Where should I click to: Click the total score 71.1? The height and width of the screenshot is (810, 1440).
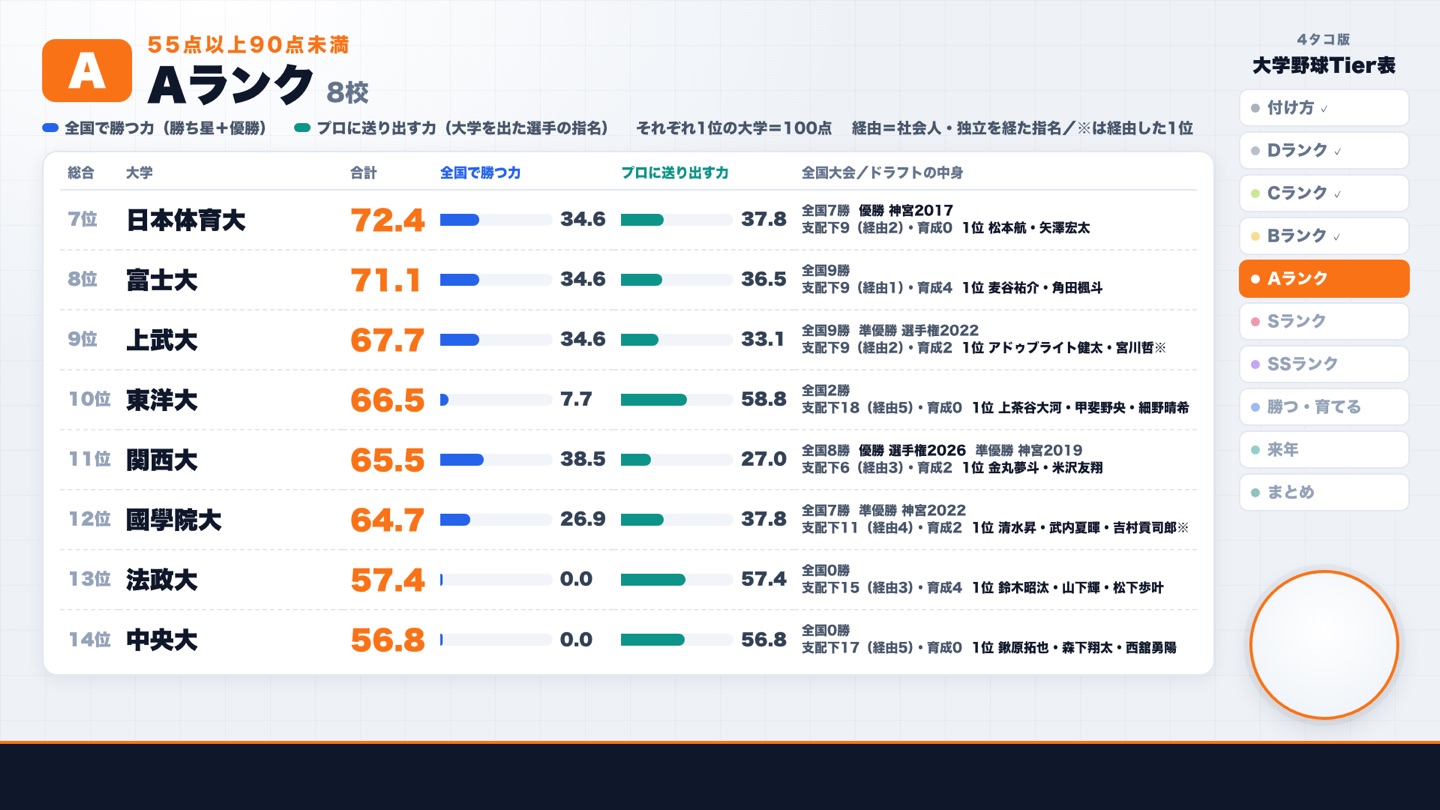[x=386, y=280]
